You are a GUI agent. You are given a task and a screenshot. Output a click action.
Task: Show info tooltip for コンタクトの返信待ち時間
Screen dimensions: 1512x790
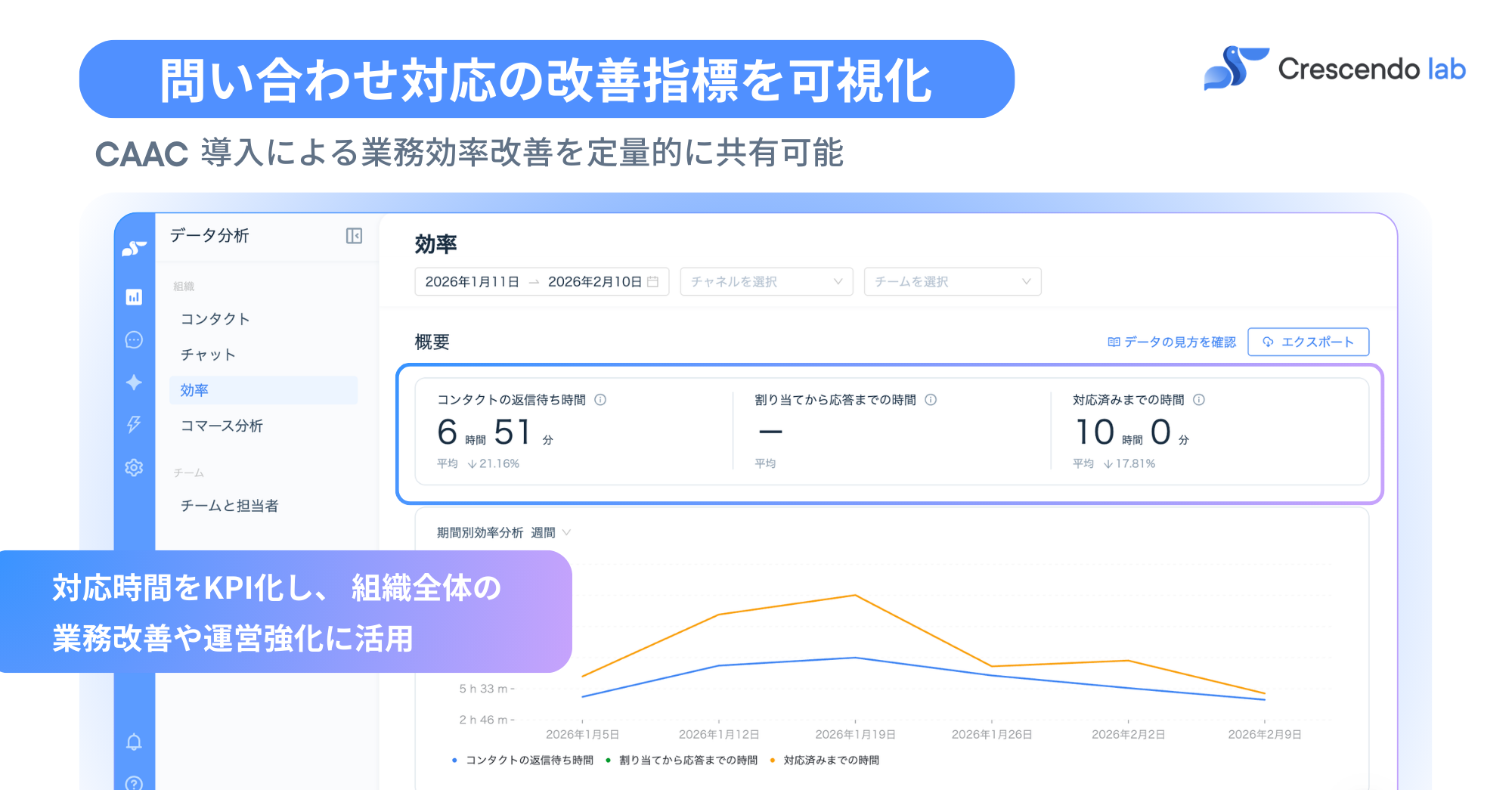pyautogui.click(x=601, y=400)
